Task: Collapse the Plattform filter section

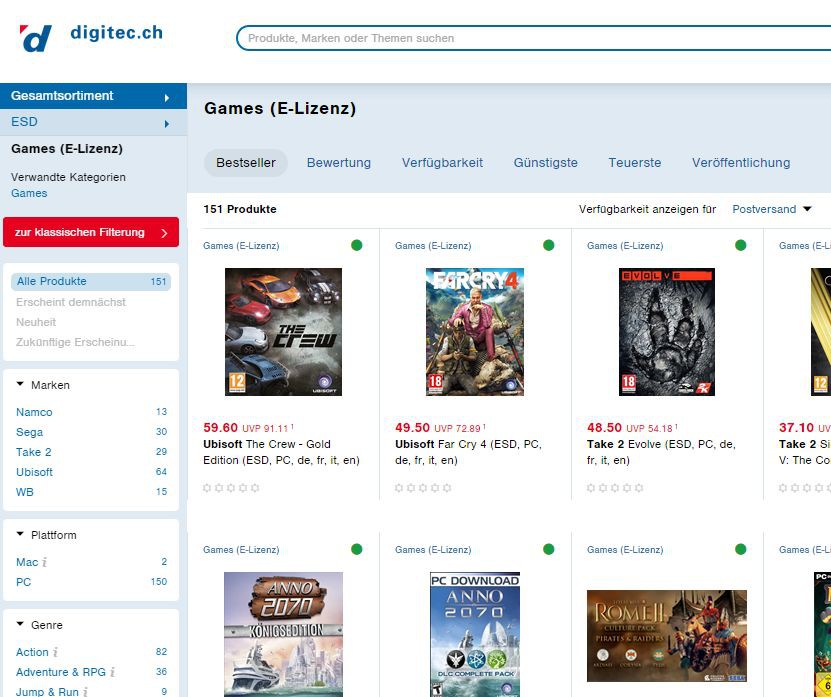Action: 20,534
